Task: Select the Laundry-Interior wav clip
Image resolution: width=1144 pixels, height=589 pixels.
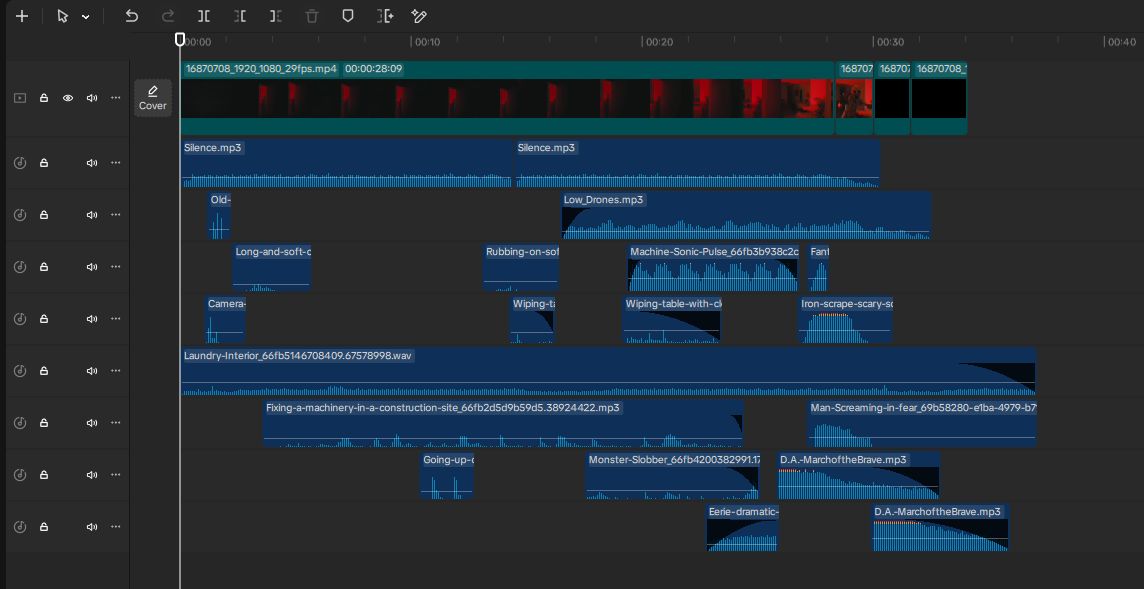Action: point(608,372)
